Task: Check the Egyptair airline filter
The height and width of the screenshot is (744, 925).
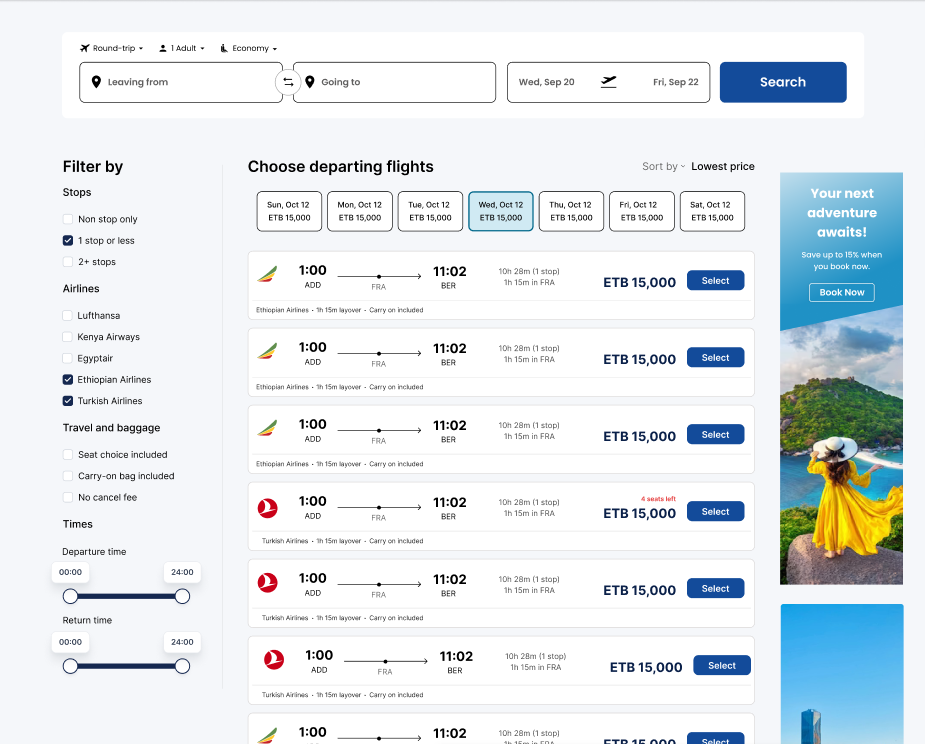Action: (67, 358)
